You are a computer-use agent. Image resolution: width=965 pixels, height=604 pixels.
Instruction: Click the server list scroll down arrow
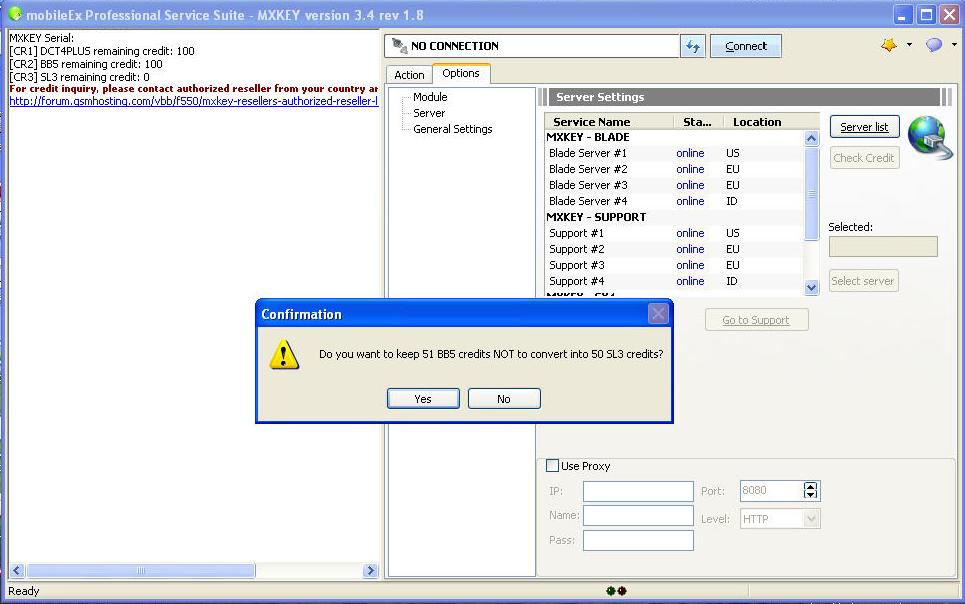click(x=811, y=288)
